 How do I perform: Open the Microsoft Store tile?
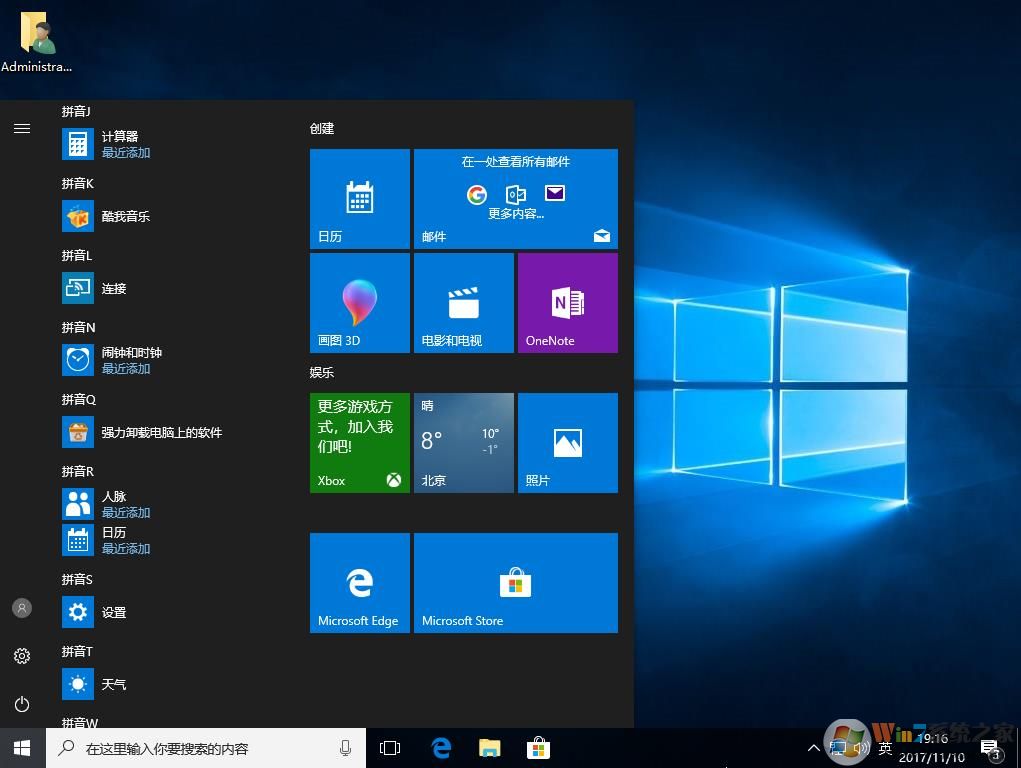(x=515, y=582)
